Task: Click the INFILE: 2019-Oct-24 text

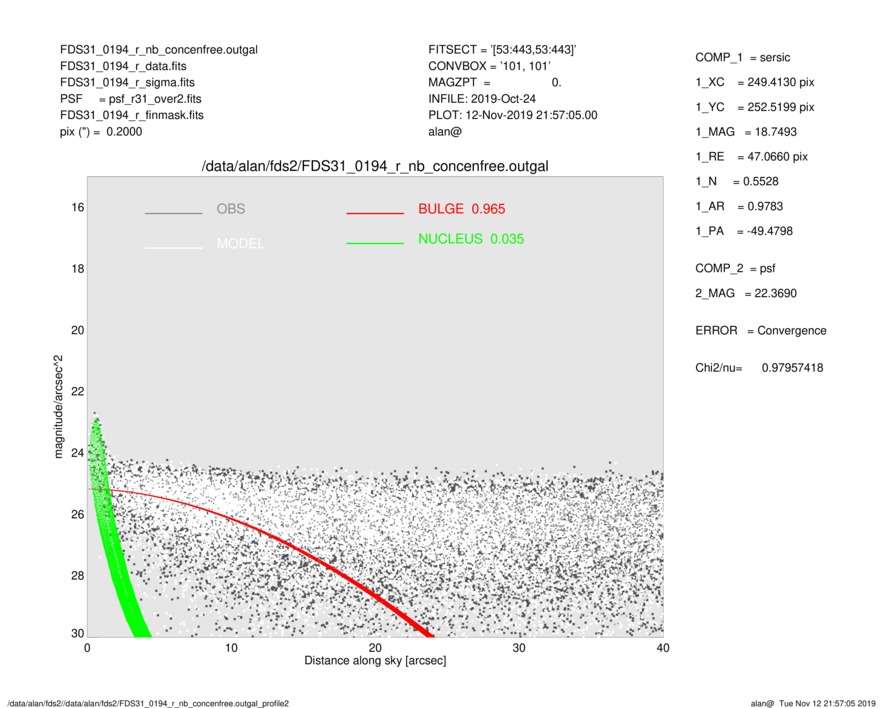Action: [482, 99]
